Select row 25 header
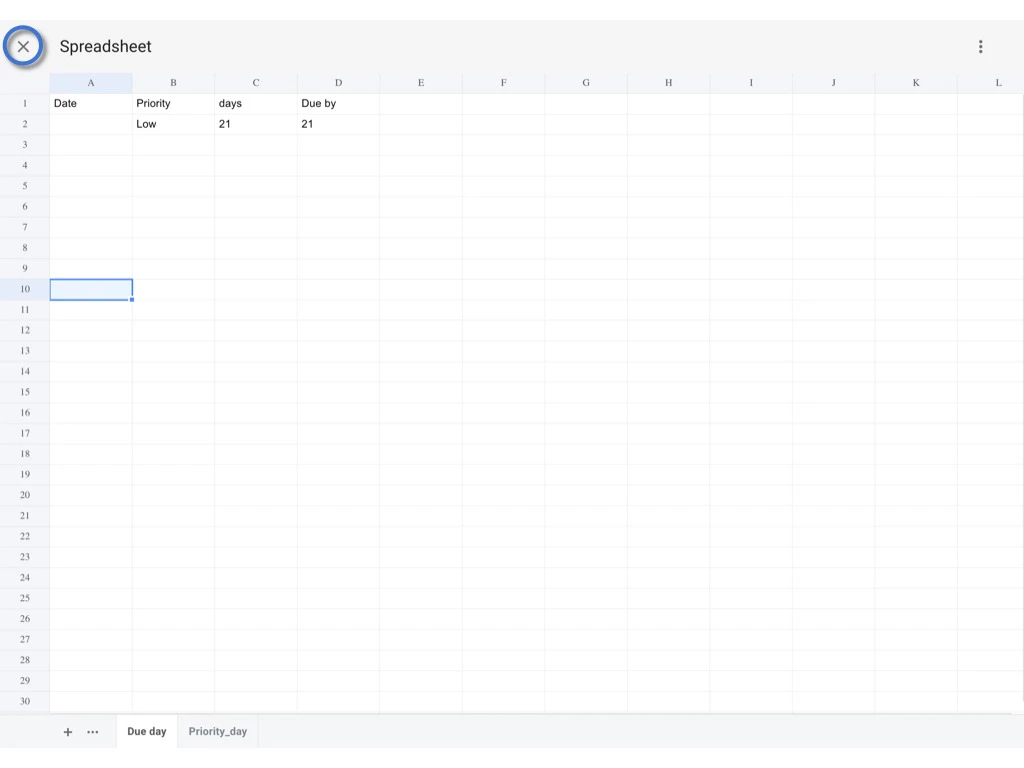1024x768 pixels. tap(25, 598)
